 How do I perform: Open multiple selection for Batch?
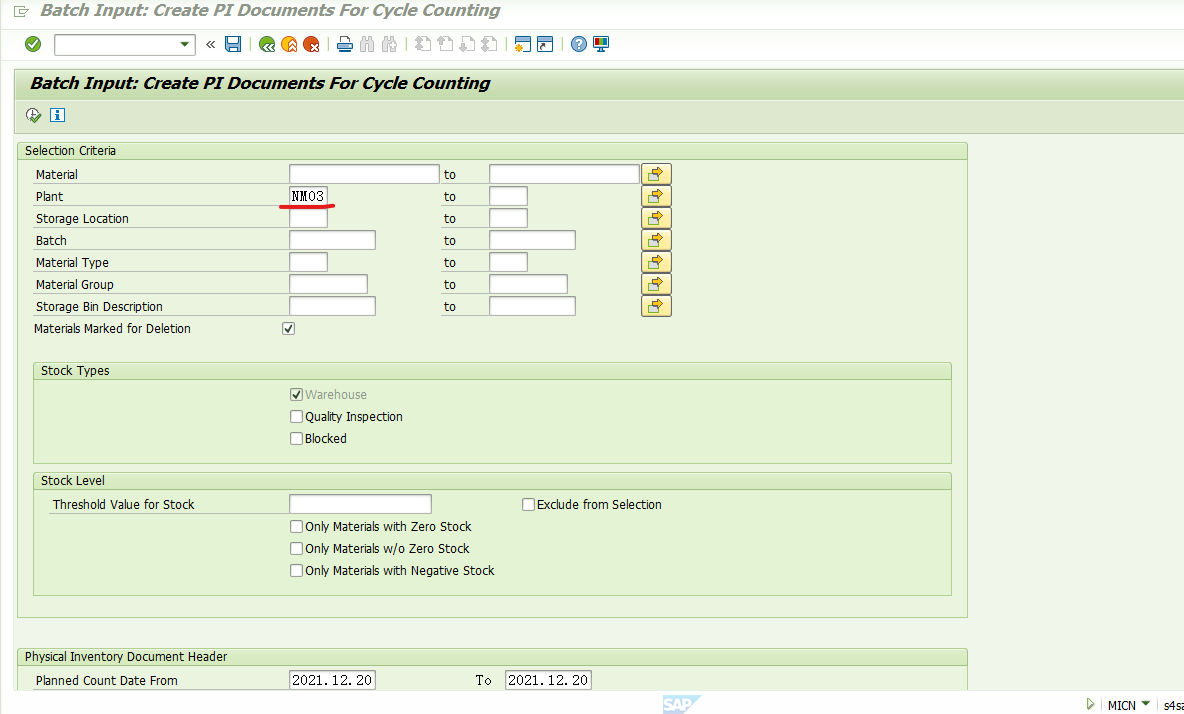(656, 240)
